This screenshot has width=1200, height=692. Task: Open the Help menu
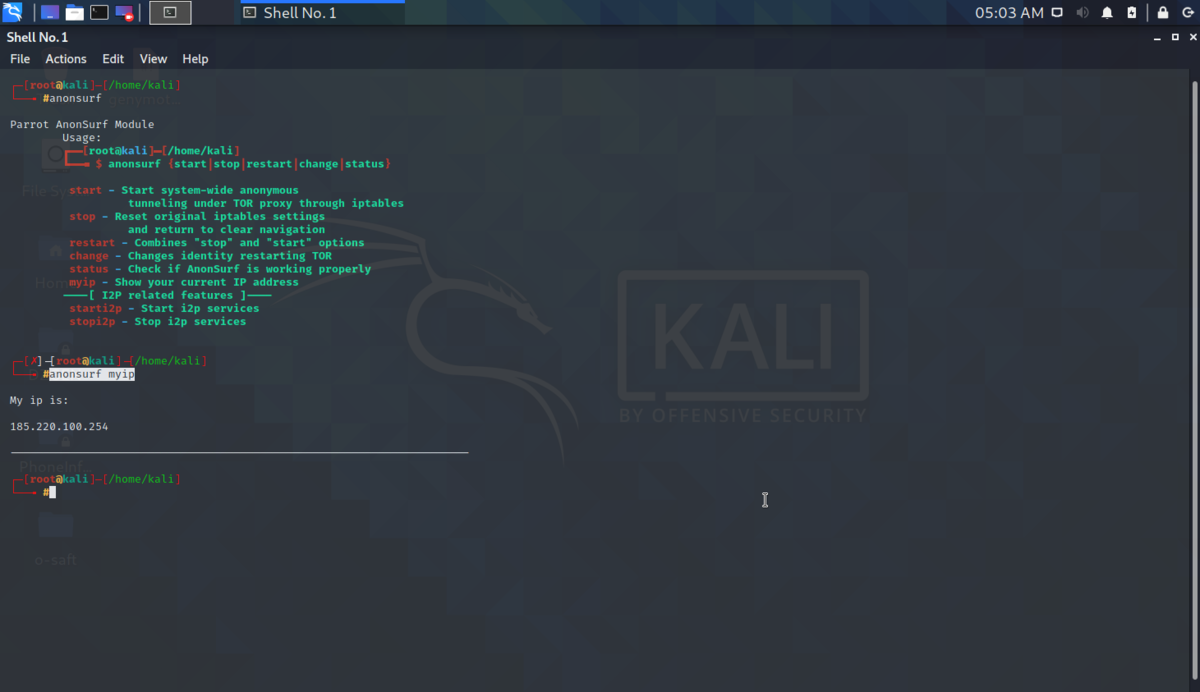pos(195,59)
